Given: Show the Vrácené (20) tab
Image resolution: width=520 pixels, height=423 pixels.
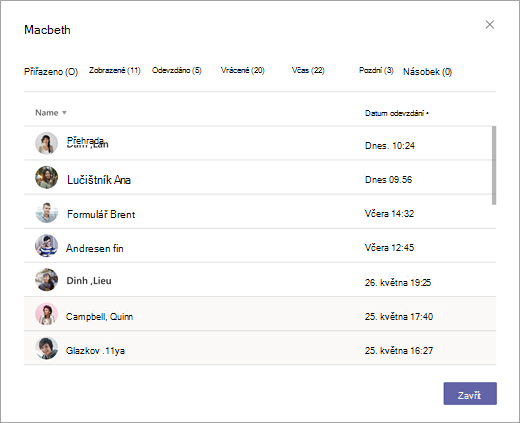Looking at the screenshot, I should (x=243, y=70).
